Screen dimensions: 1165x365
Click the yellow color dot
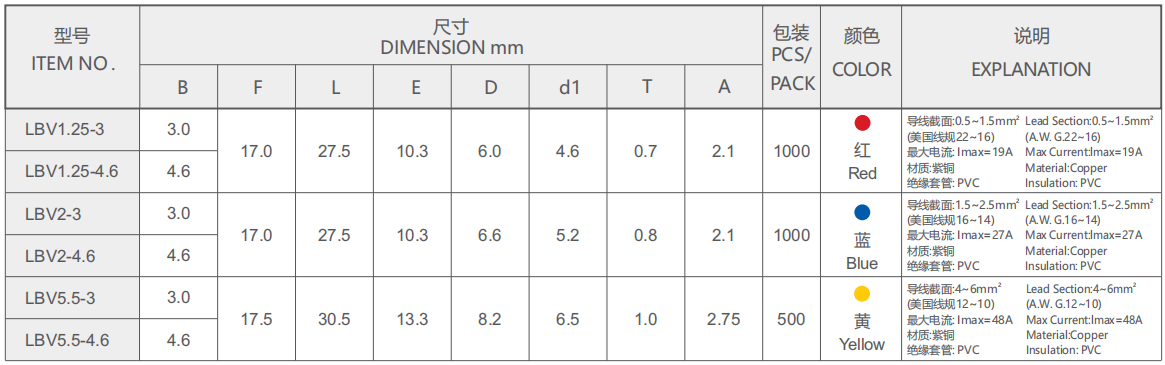tap(863, 294)
